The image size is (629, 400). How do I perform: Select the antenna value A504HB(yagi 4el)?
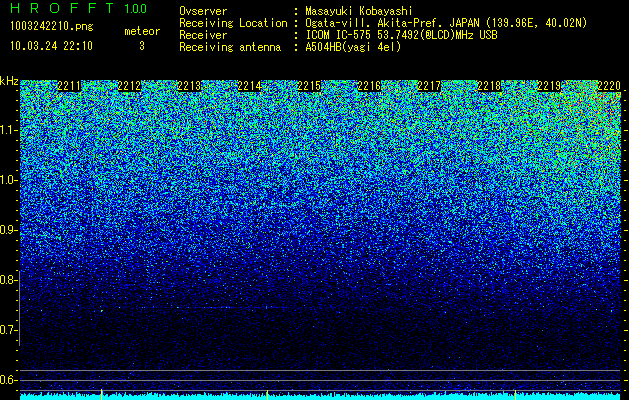(353, 47)
